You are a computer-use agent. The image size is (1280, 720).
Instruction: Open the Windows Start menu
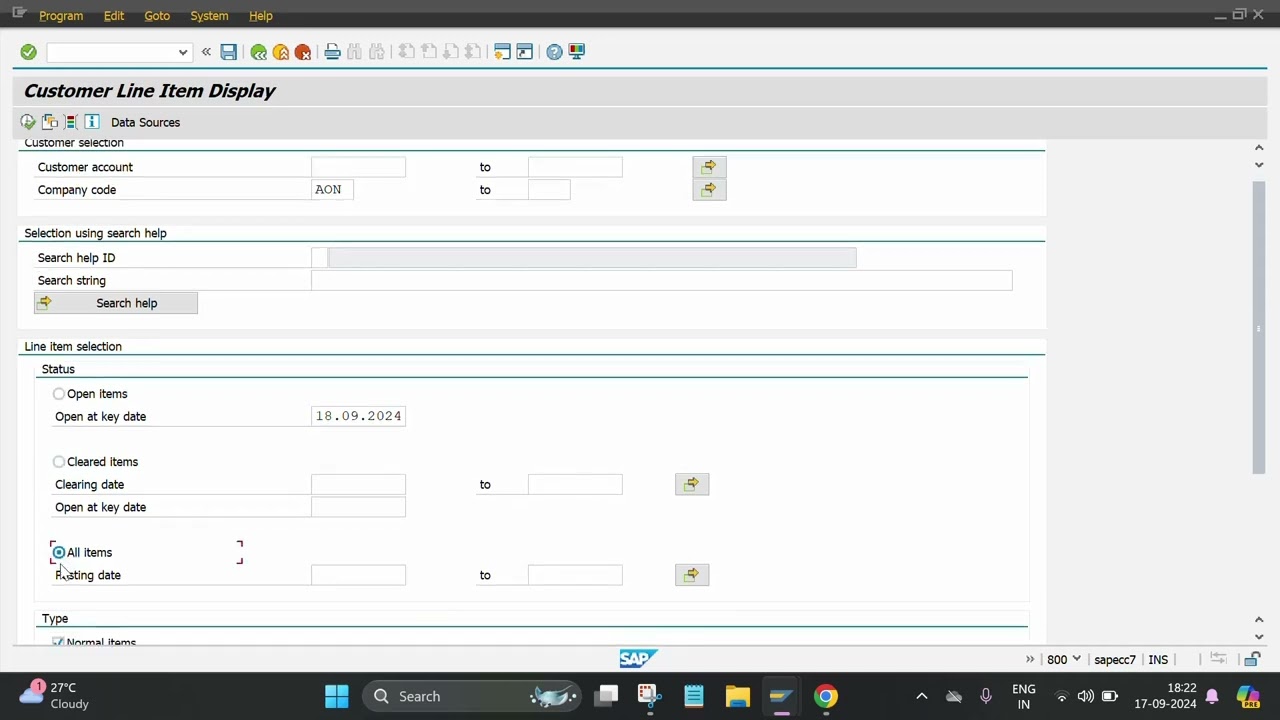(337, 696)
